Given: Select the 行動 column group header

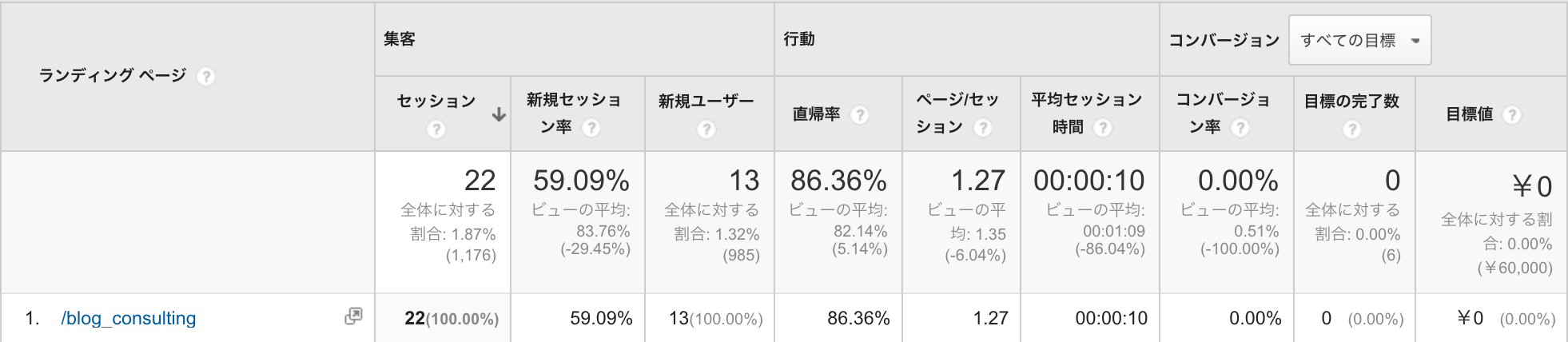Looking at the screenshot, I should [x=799, y=39].
